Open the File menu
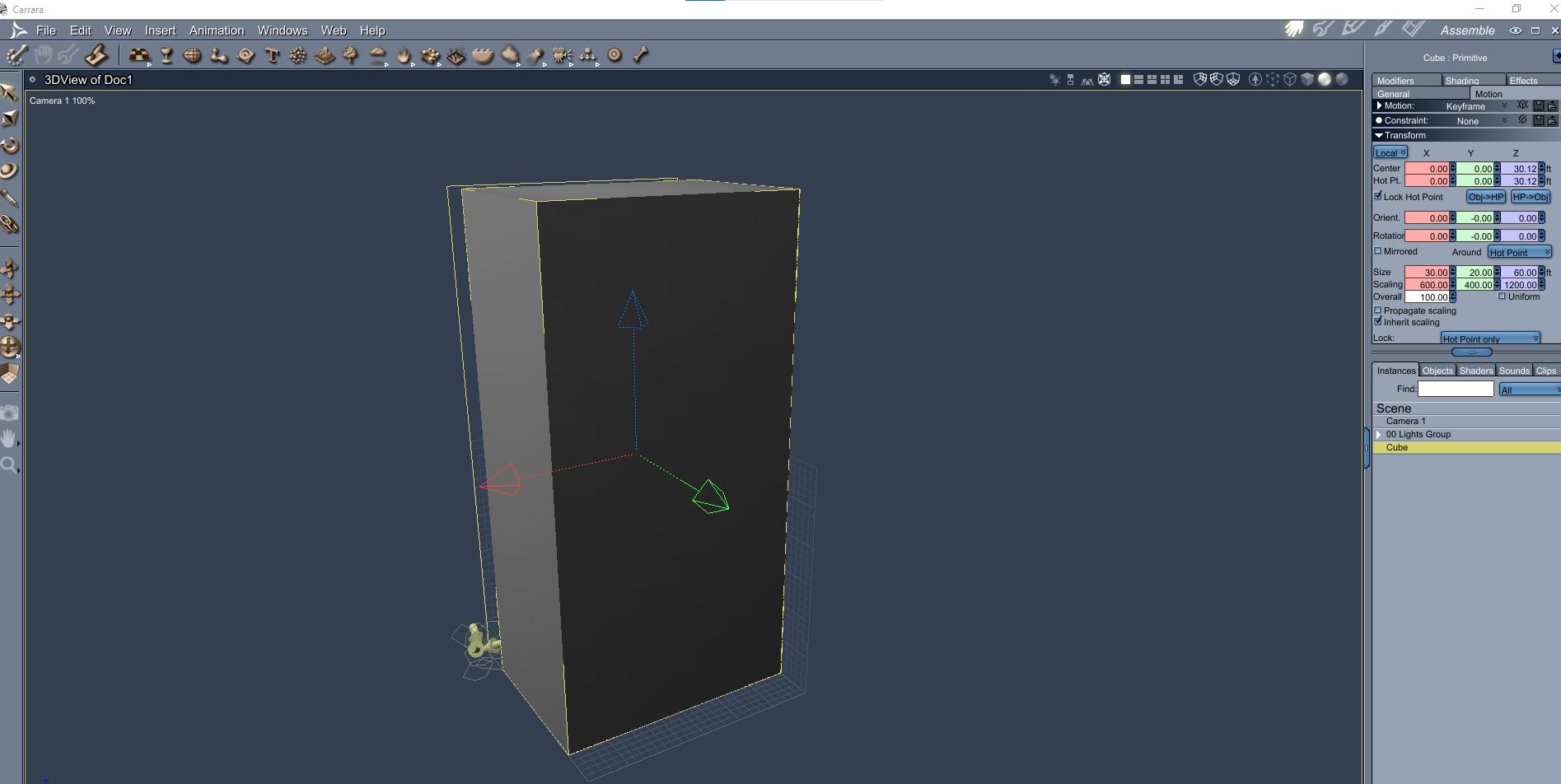1561x784 pixels. tap(46, 30)
